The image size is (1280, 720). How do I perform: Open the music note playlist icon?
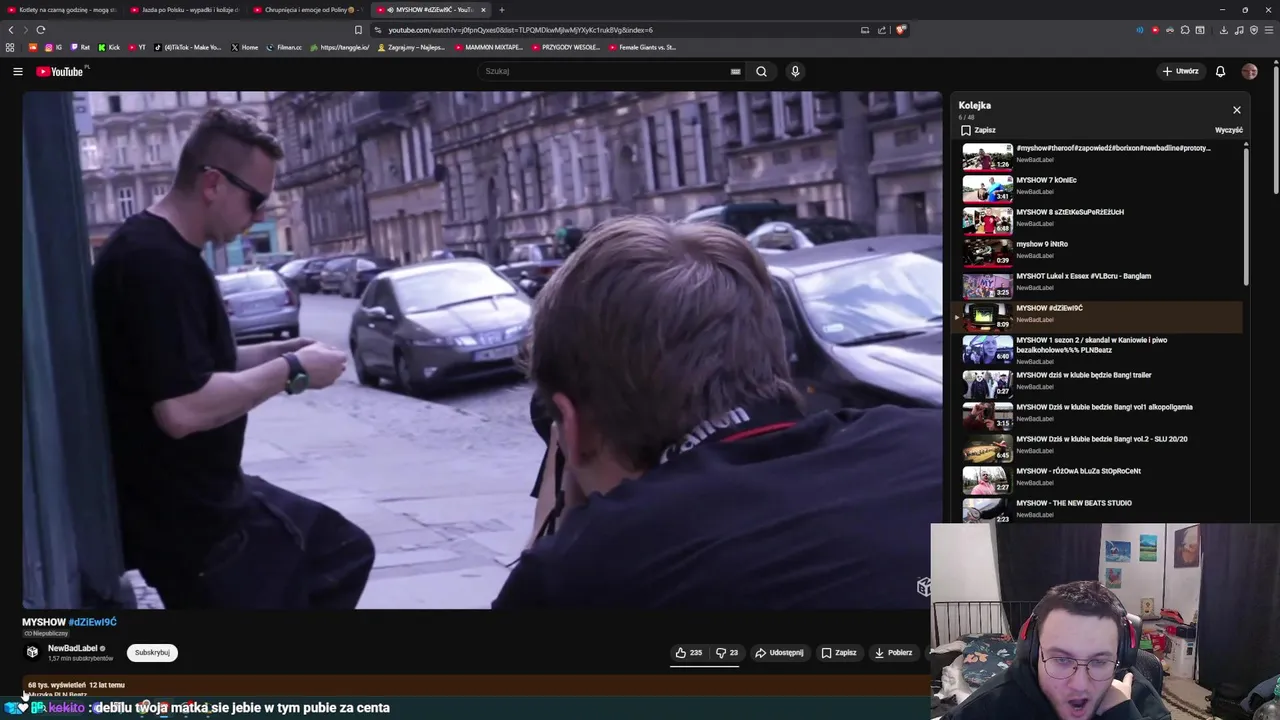click(x=1239, y=30)
